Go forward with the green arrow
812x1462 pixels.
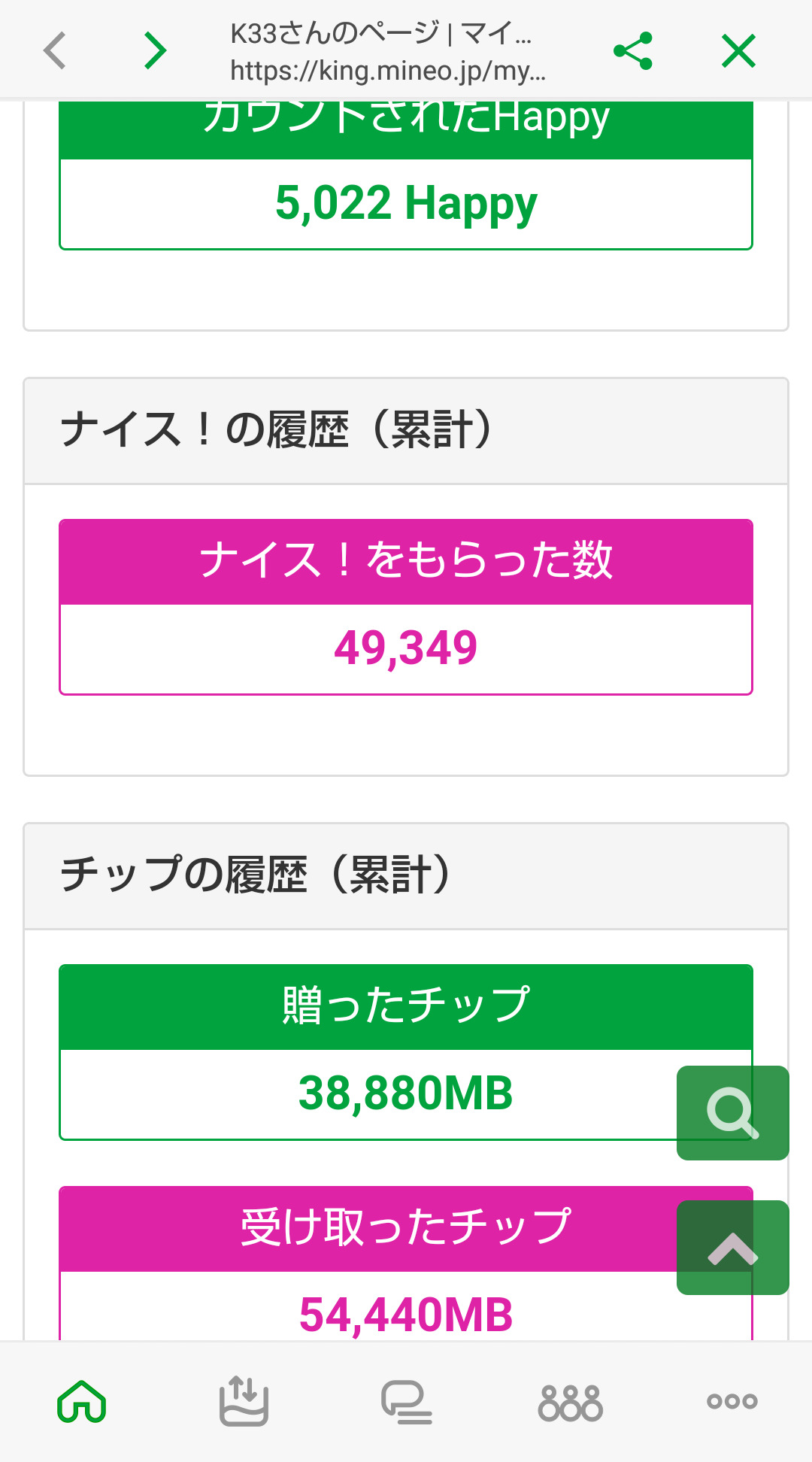[x=155, y=51]
